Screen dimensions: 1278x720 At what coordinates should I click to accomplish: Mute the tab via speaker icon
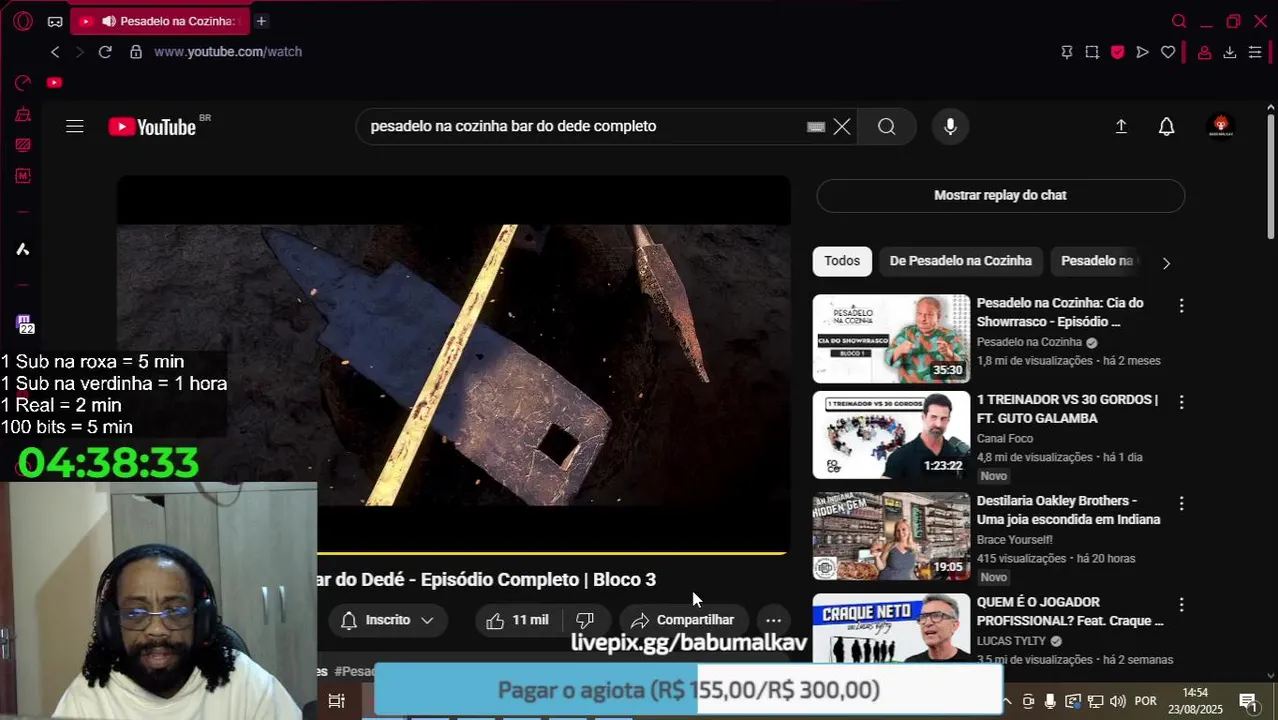tap(108, 21)
